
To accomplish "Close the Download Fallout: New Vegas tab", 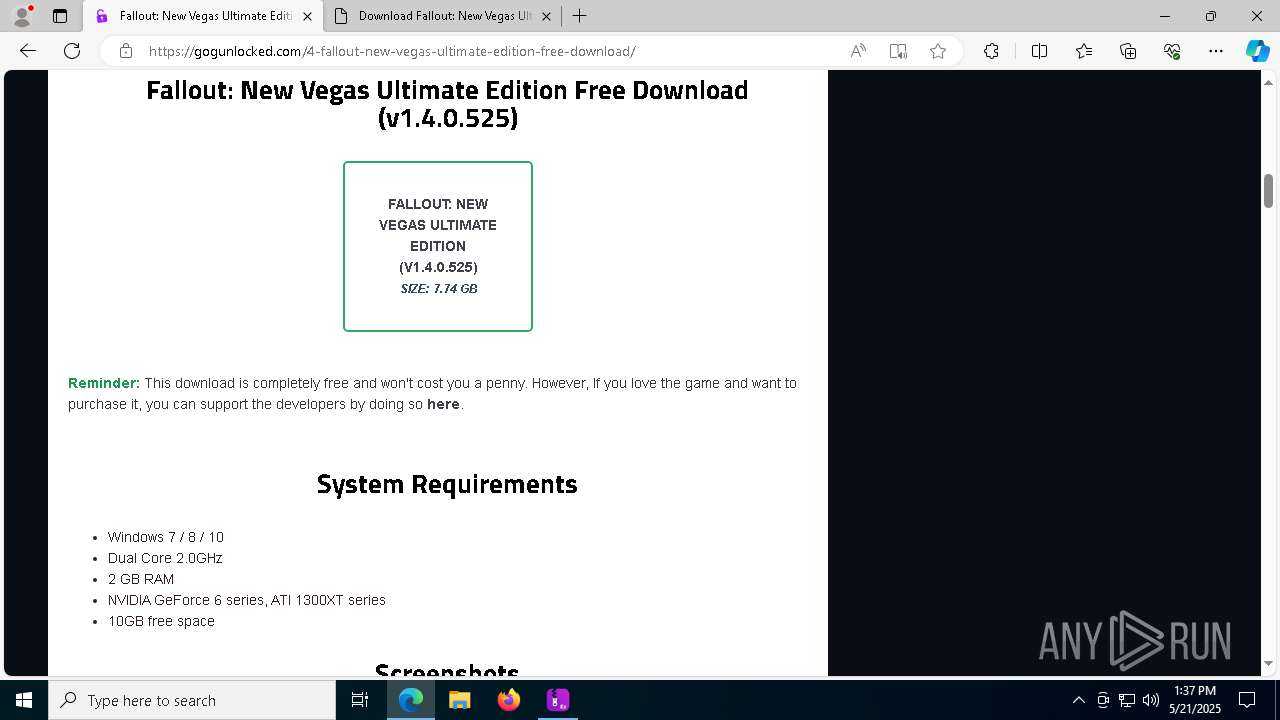I will (547, 16).
